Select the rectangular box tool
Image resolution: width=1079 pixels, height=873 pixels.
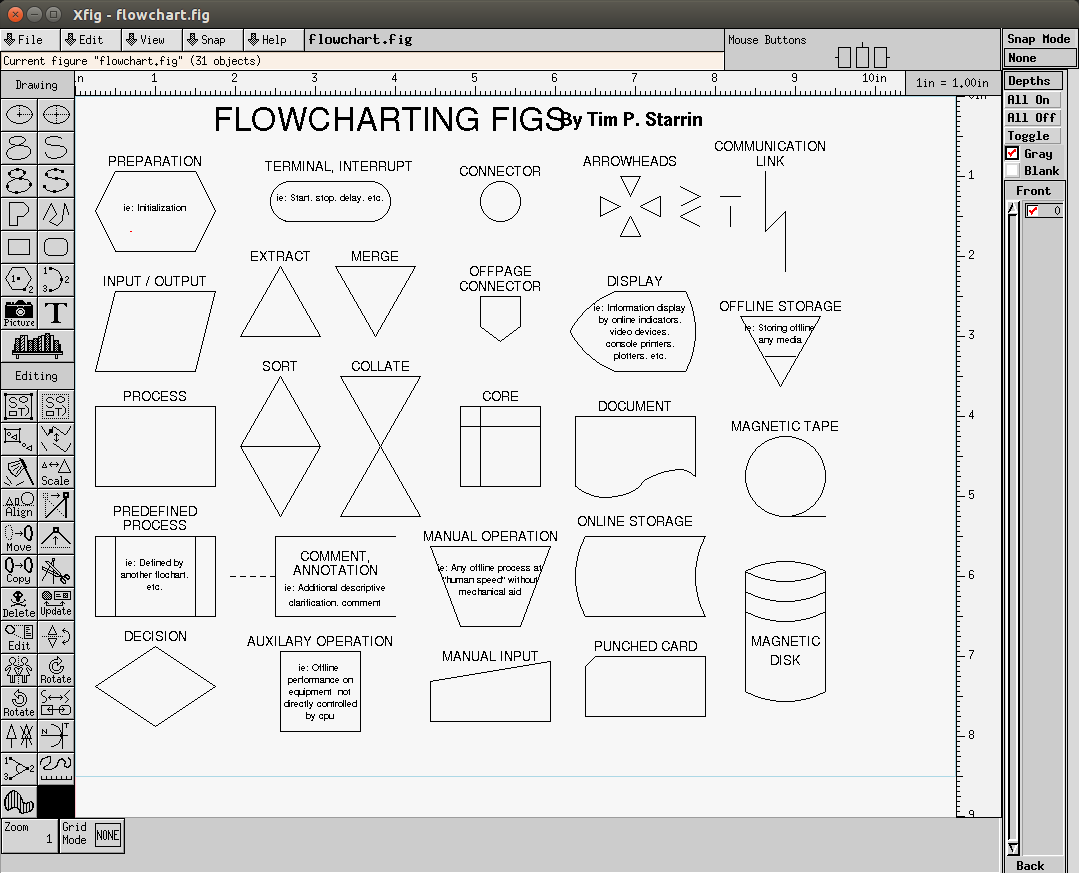(19, 246)
